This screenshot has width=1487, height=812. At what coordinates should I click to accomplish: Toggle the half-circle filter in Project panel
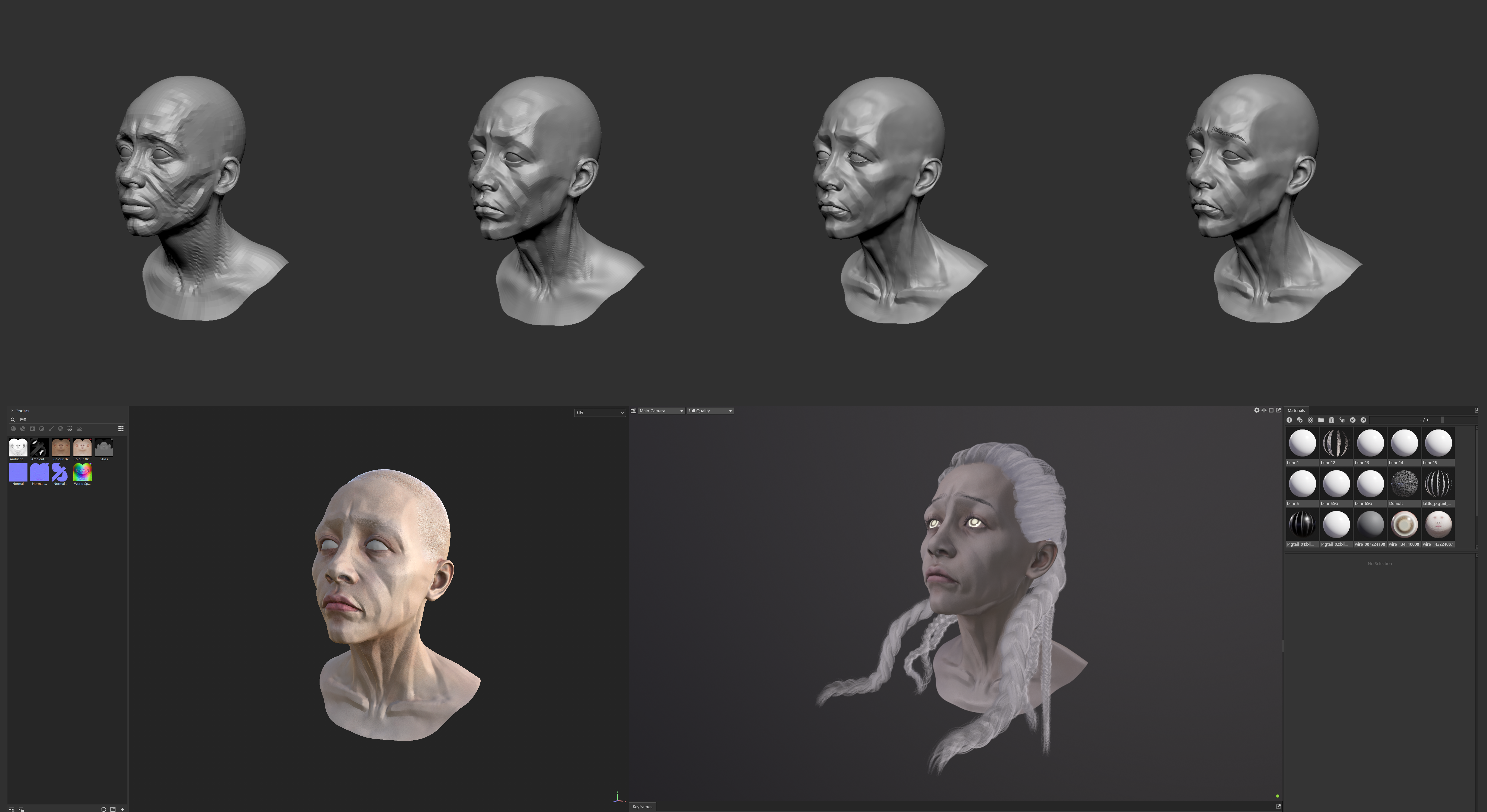pyautogui.click(x=42, y=429)
